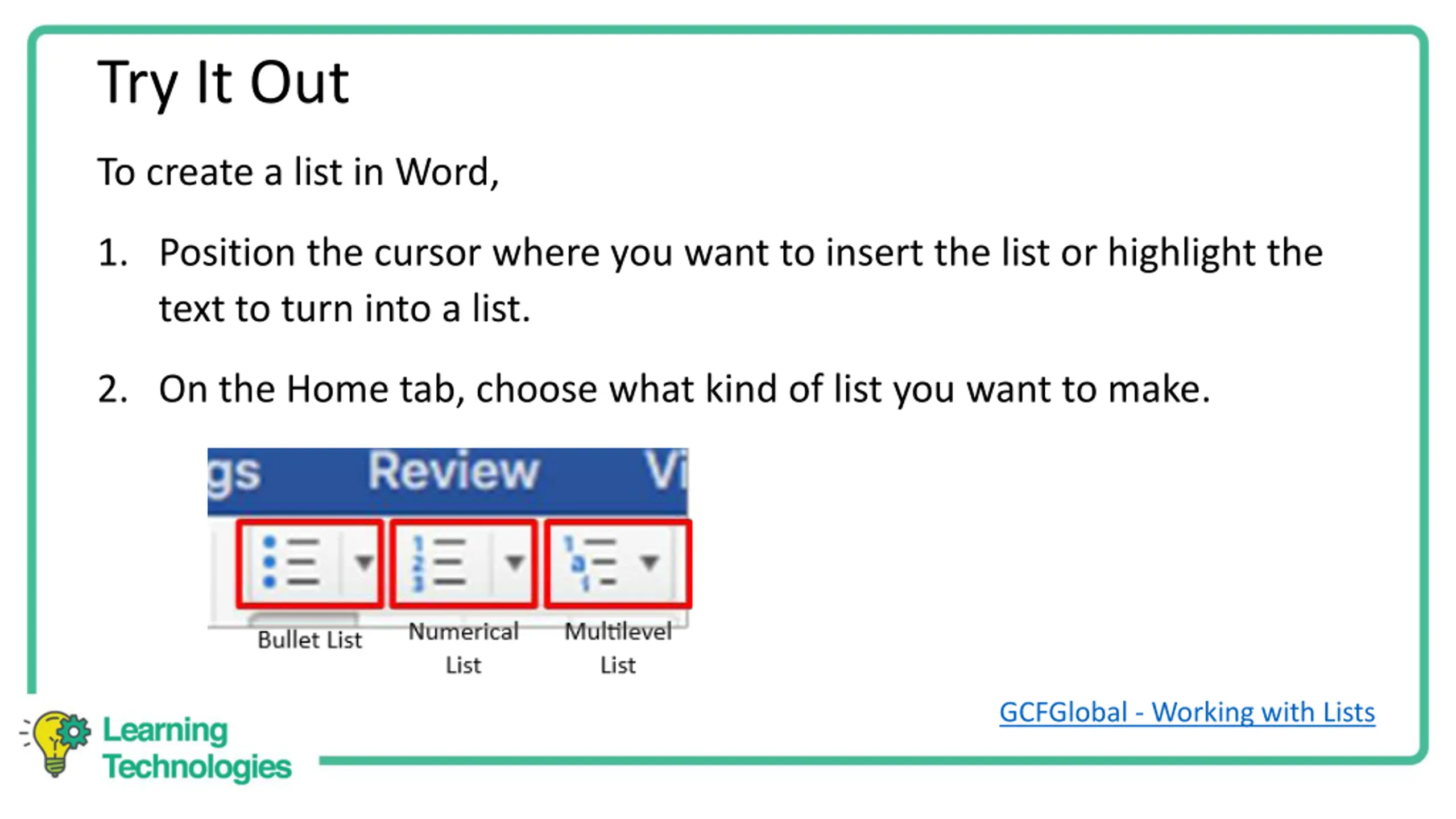Click the 'Bullet List' caption

tap(309, 640)
